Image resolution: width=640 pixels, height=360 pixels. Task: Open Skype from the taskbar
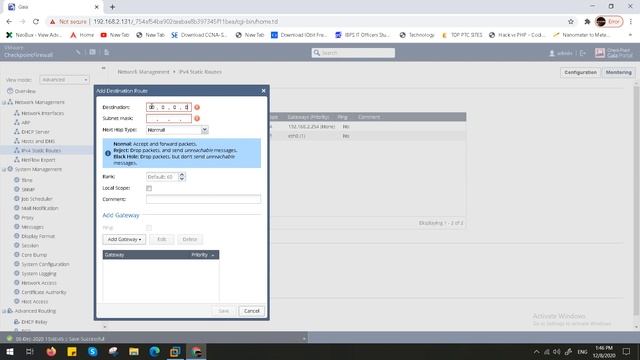point(93,352)
